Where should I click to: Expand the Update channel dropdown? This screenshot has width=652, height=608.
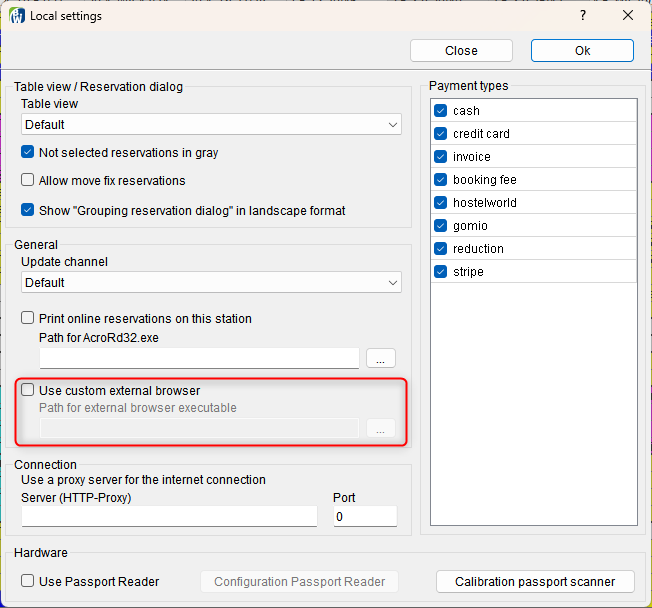coord(211,283)
